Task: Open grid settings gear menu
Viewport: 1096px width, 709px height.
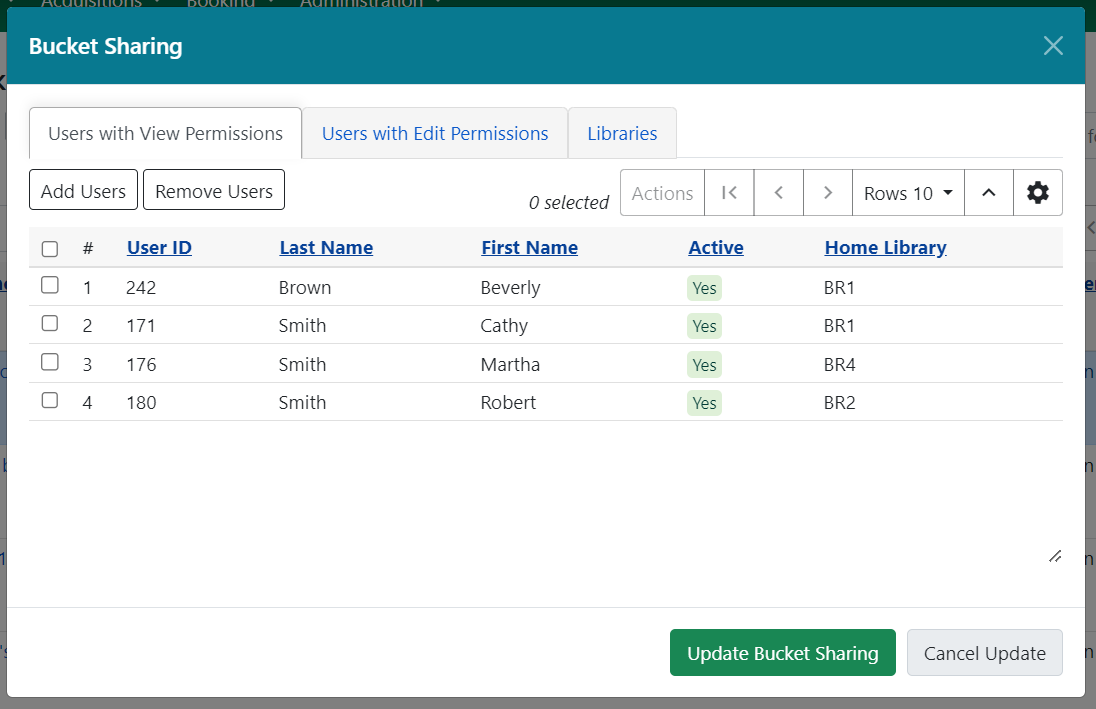Action: coord(1038,193)
